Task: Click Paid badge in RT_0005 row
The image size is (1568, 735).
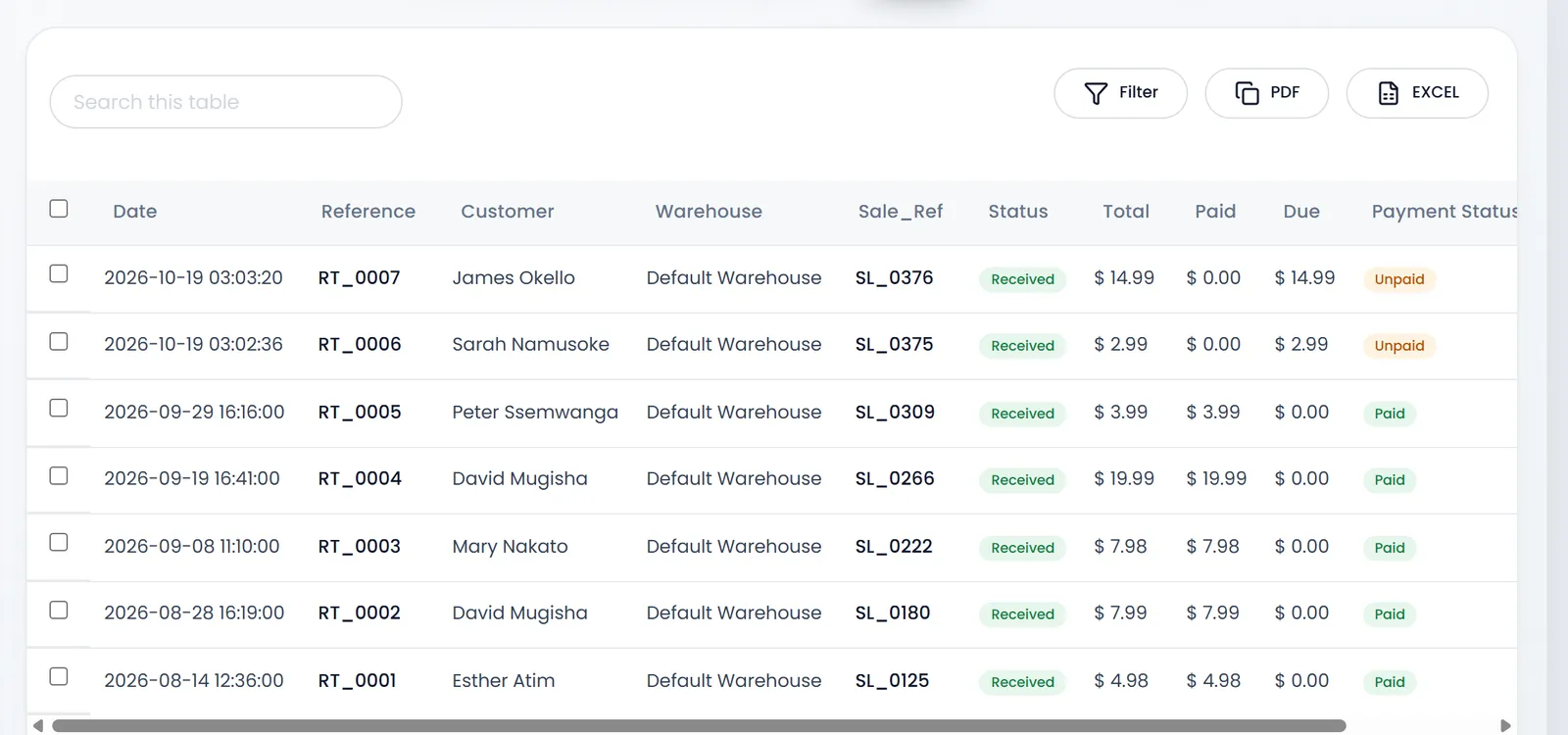Action: 1390,414
